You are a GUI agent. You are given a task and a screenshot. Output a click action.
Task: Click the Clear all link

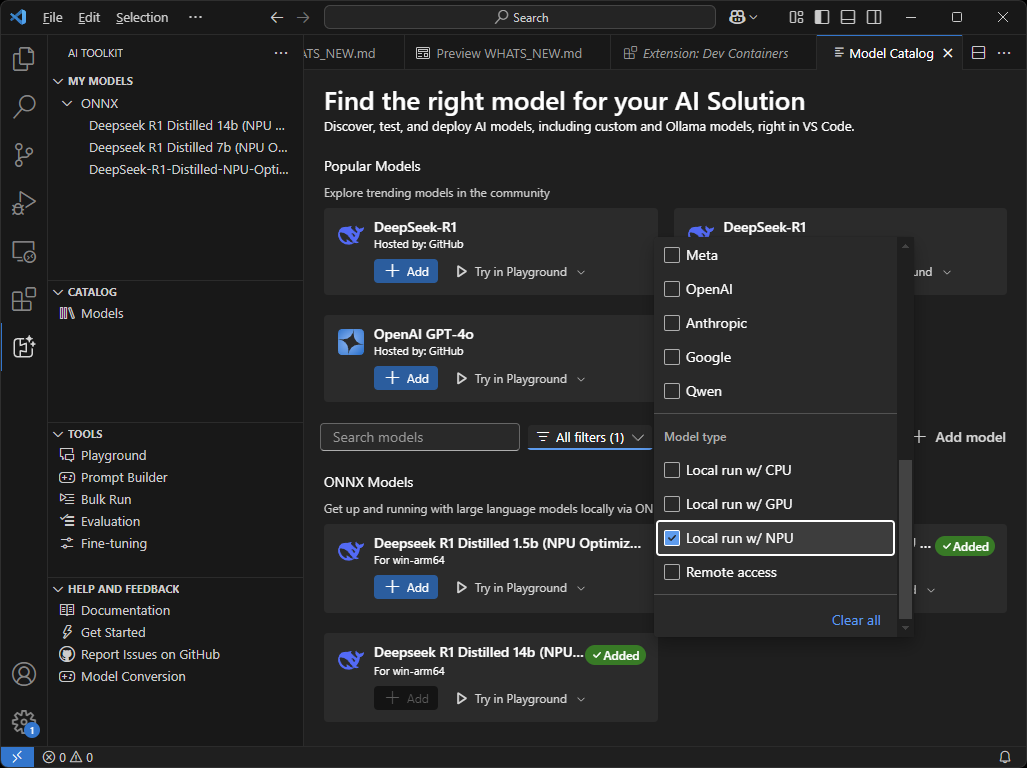click(x=856, y=620)
